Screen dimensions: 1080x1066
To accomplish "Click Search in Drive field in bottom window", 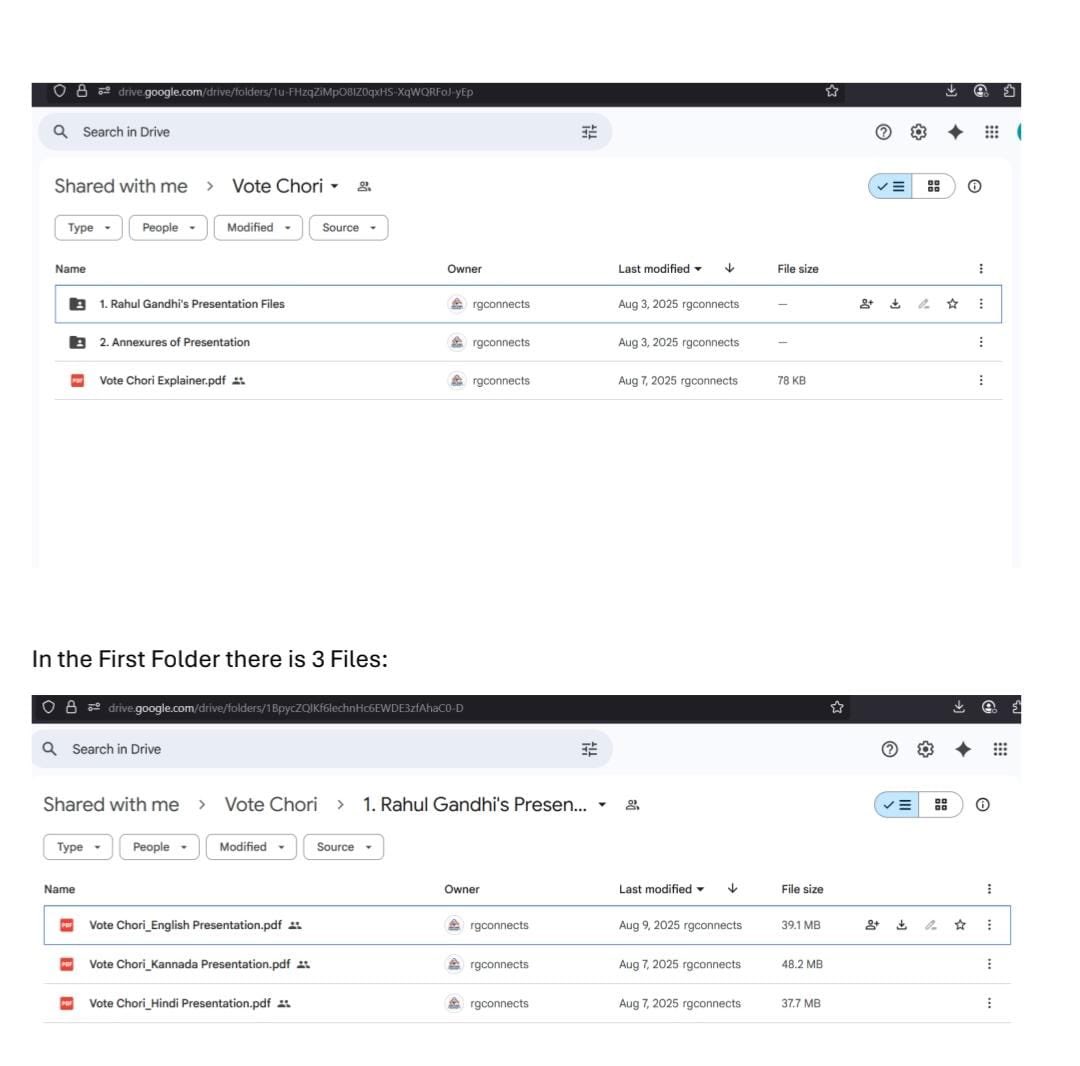I will tap(322, 749).
